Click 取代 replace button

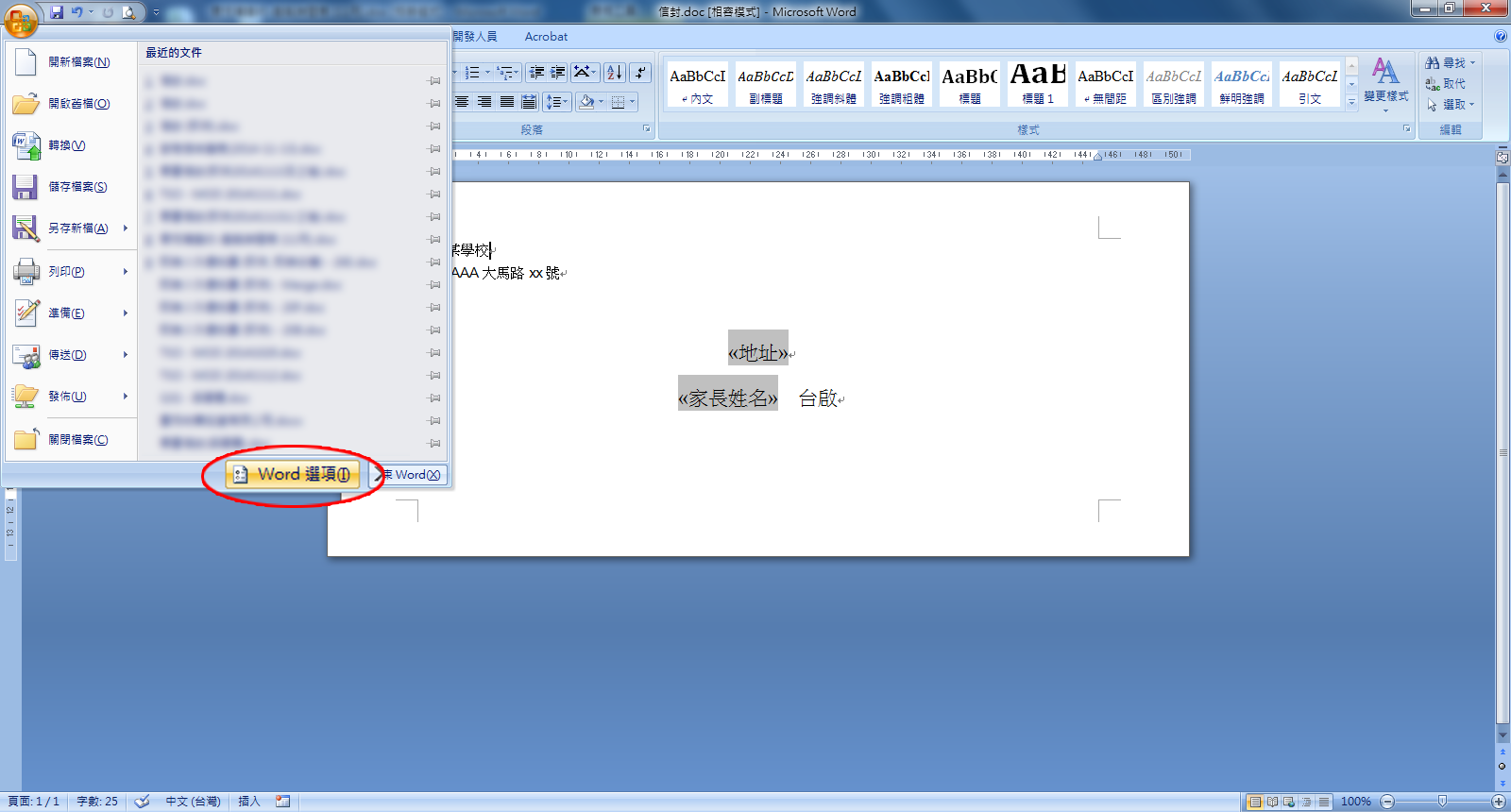point(1446,84)
